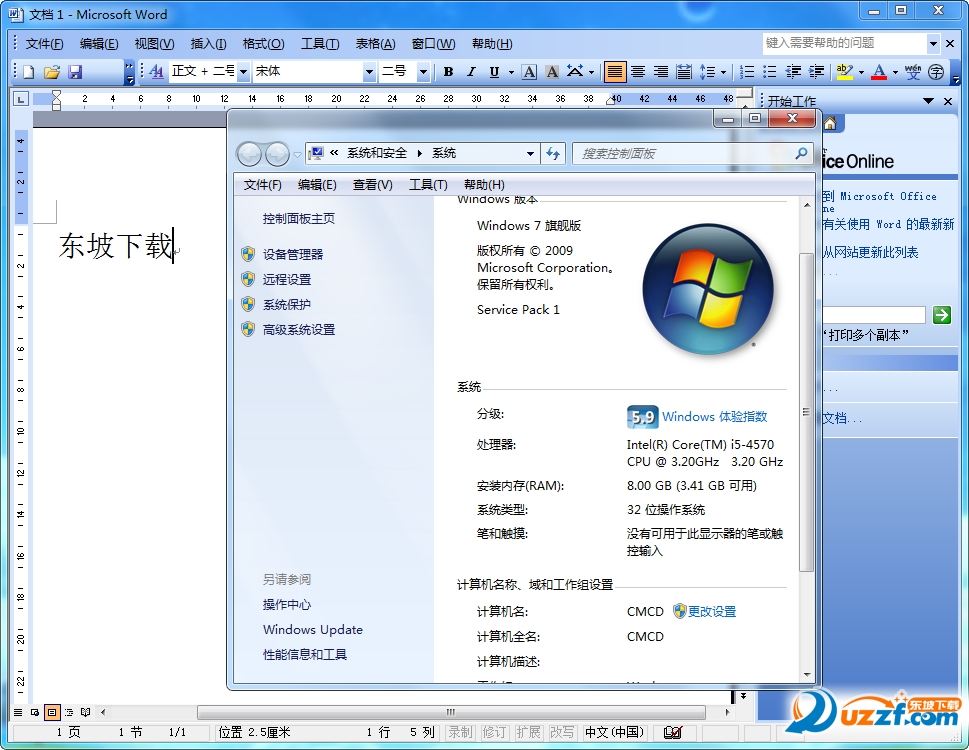Open the Styles and Formatting pane icon
Image resolution: width=969 pixels, height=750 pixels.
[157, 72]
